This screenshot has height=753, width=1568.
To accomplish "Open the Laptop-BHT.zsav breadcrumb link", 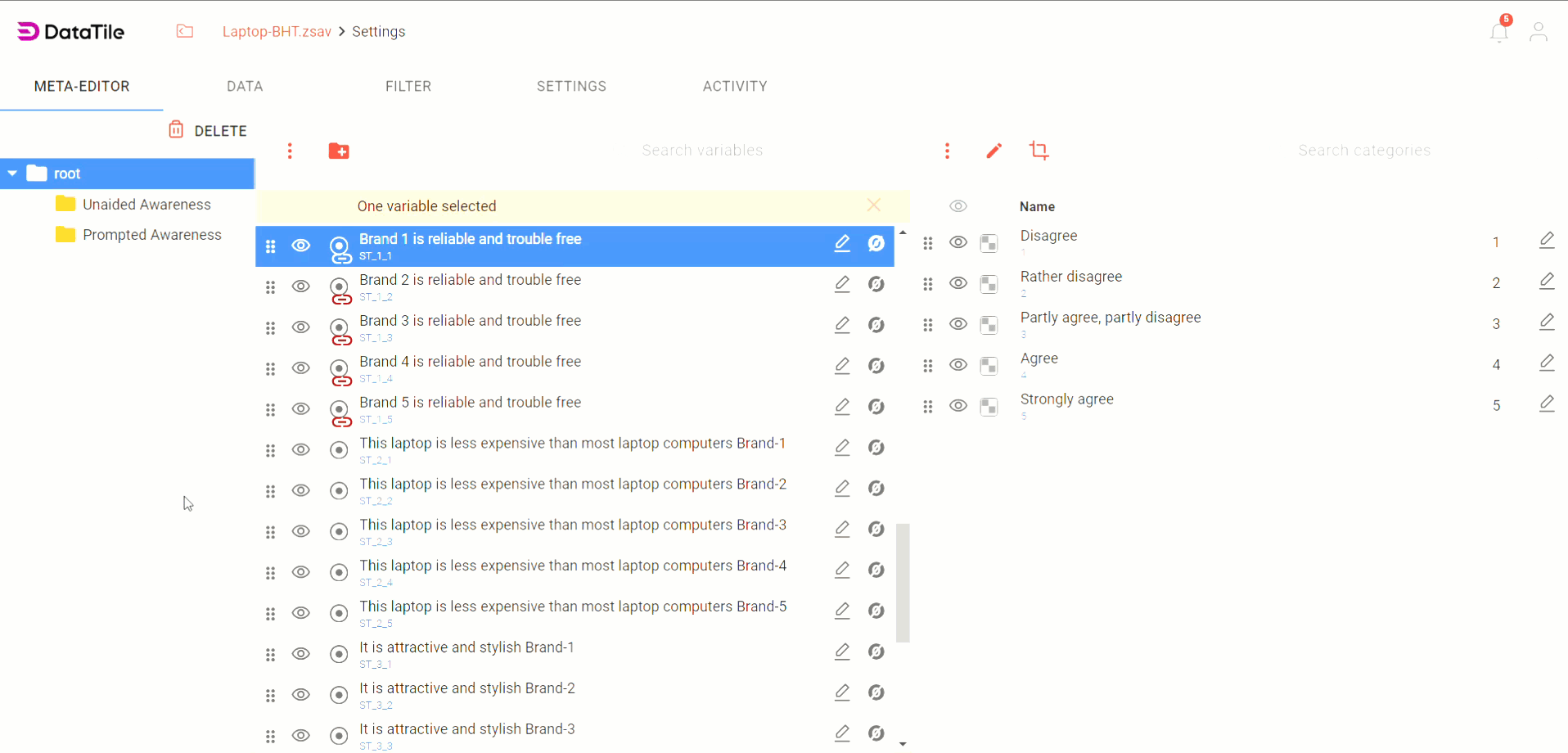I will point(277,32).
